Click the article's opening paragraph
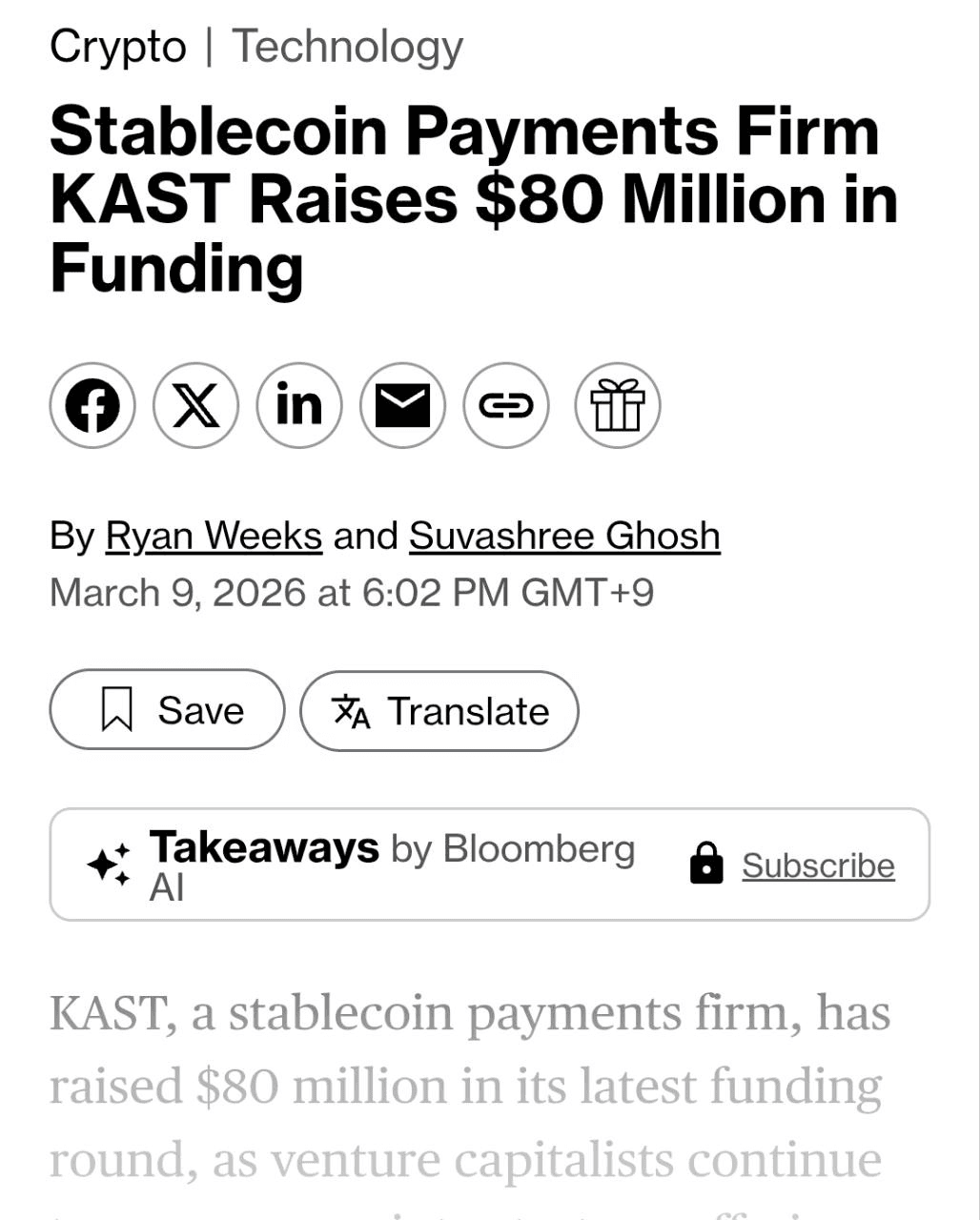 pyautogui.click(x=469, y=1087)
